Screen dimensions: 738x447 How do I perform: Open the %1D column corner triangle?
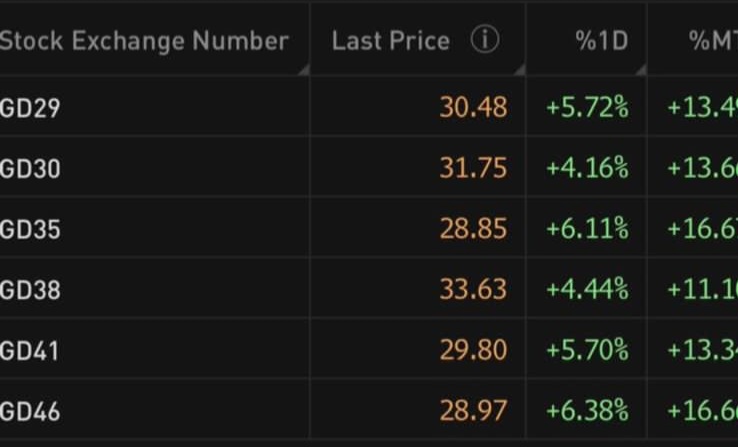(639, 70)
